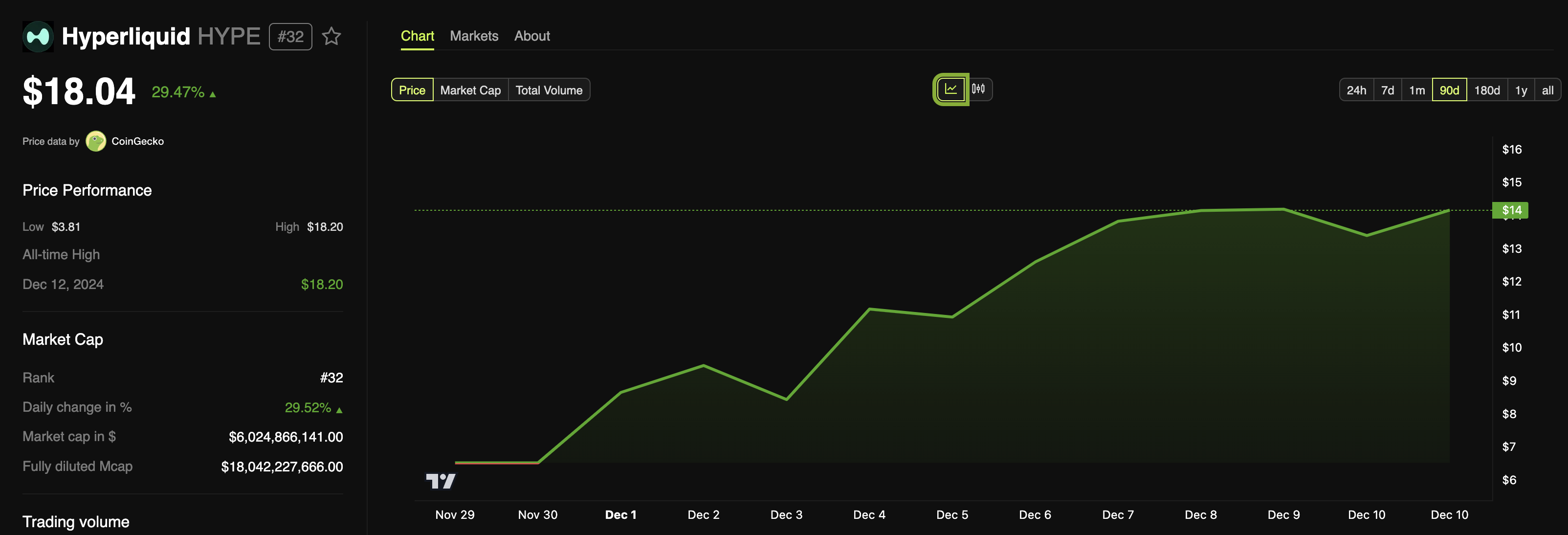Select the 1y time range
The height and width of the screenshot is (535, 1568).
[1521, 90]
